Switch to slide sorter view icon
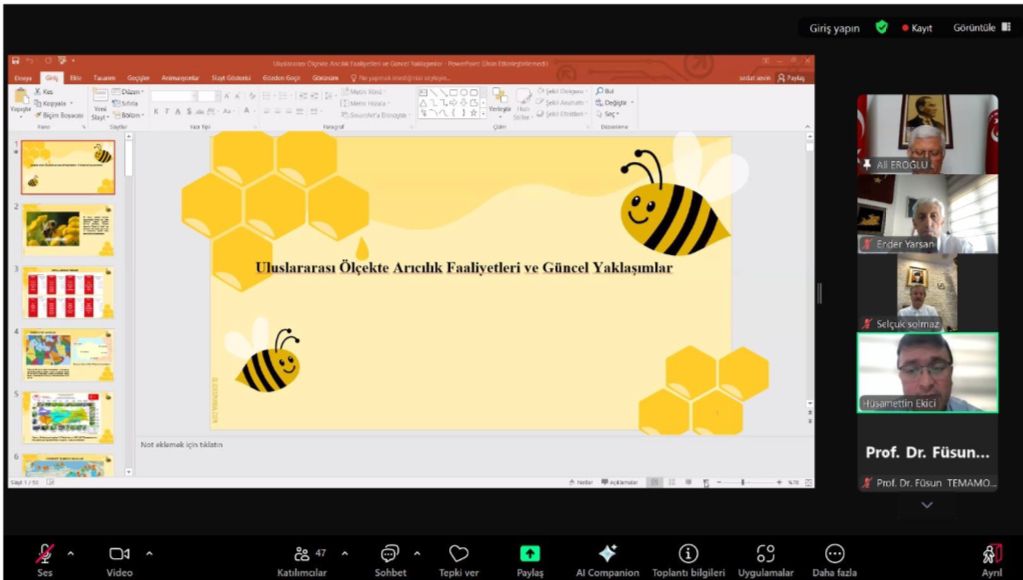This screenshot has height=580, width=1023. (x=671, y=482)
